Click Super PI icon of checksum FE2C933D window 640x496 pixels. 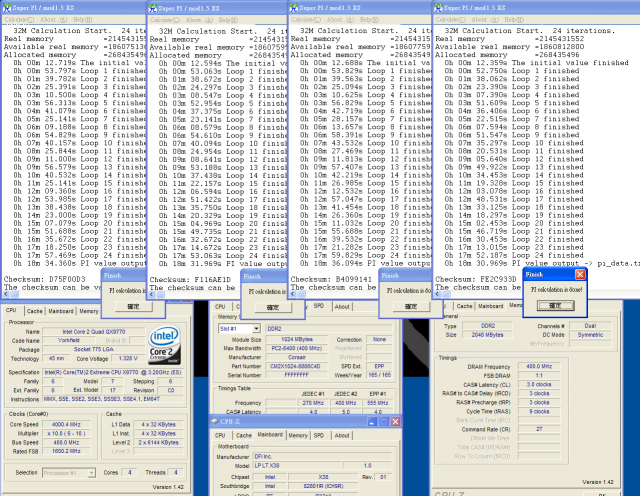pos(438,7)
